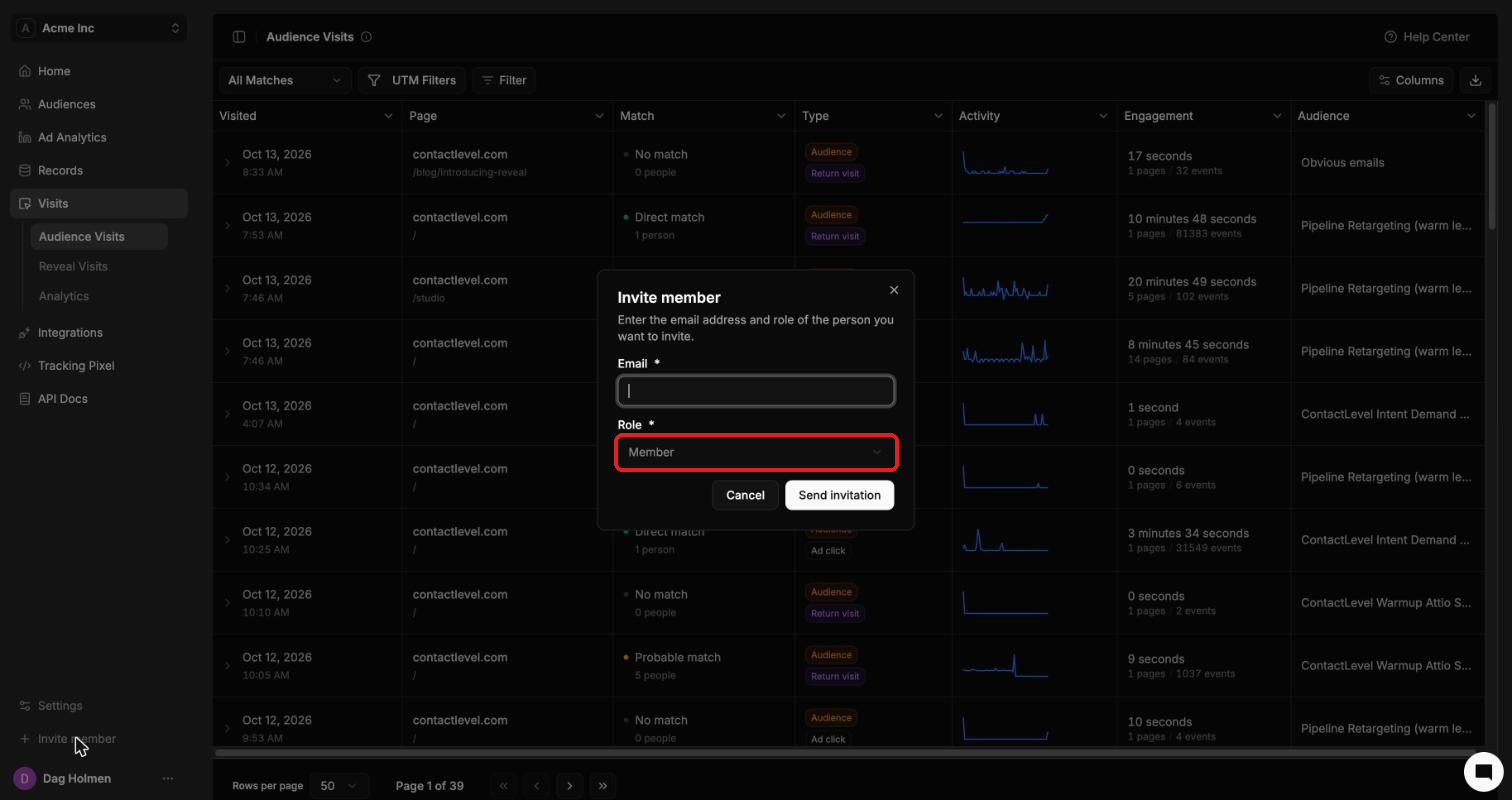
Task: Open Tracking Pixel in sidebar
Action: pyautogui.click(x=100, y=365)
